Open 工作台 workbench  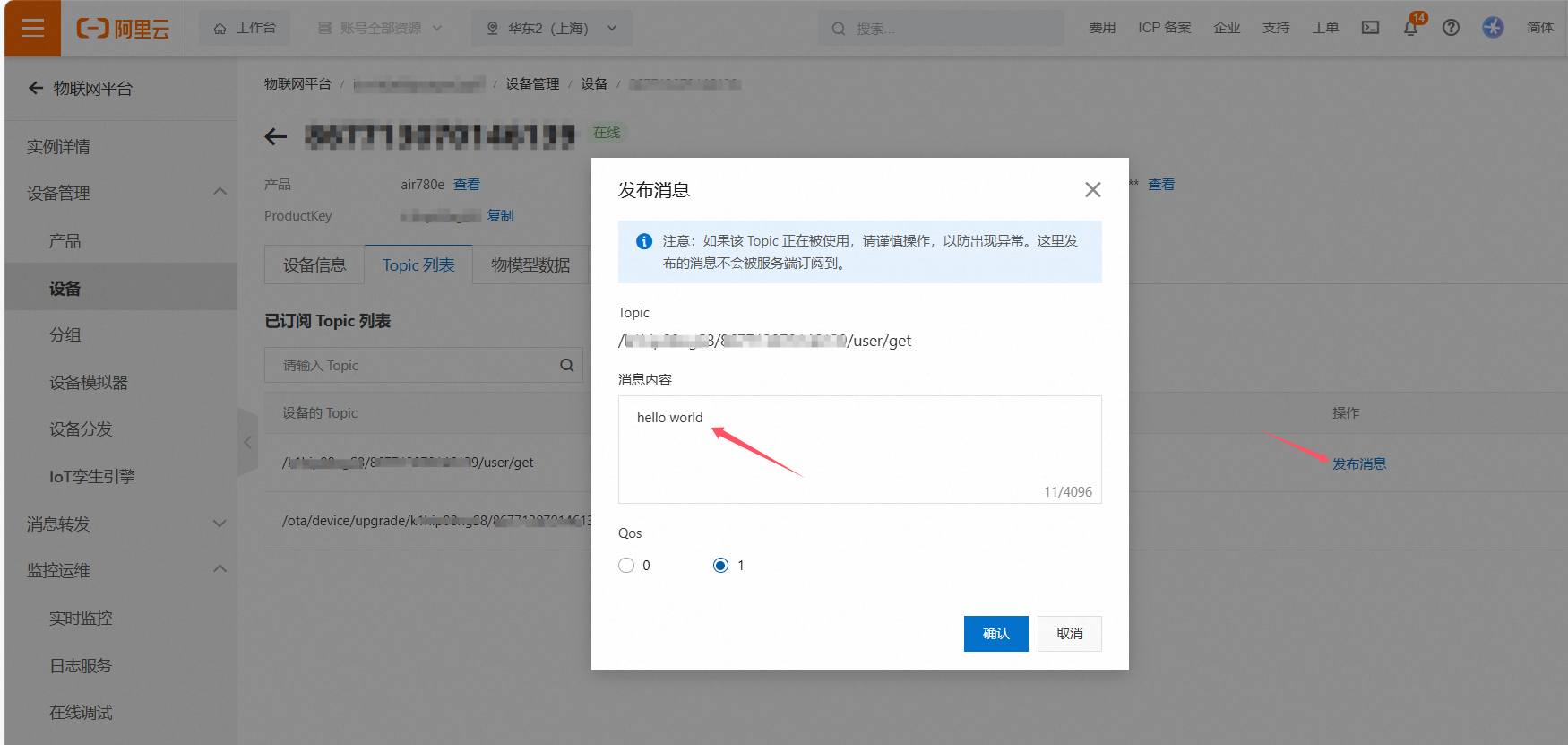[245, 28]
